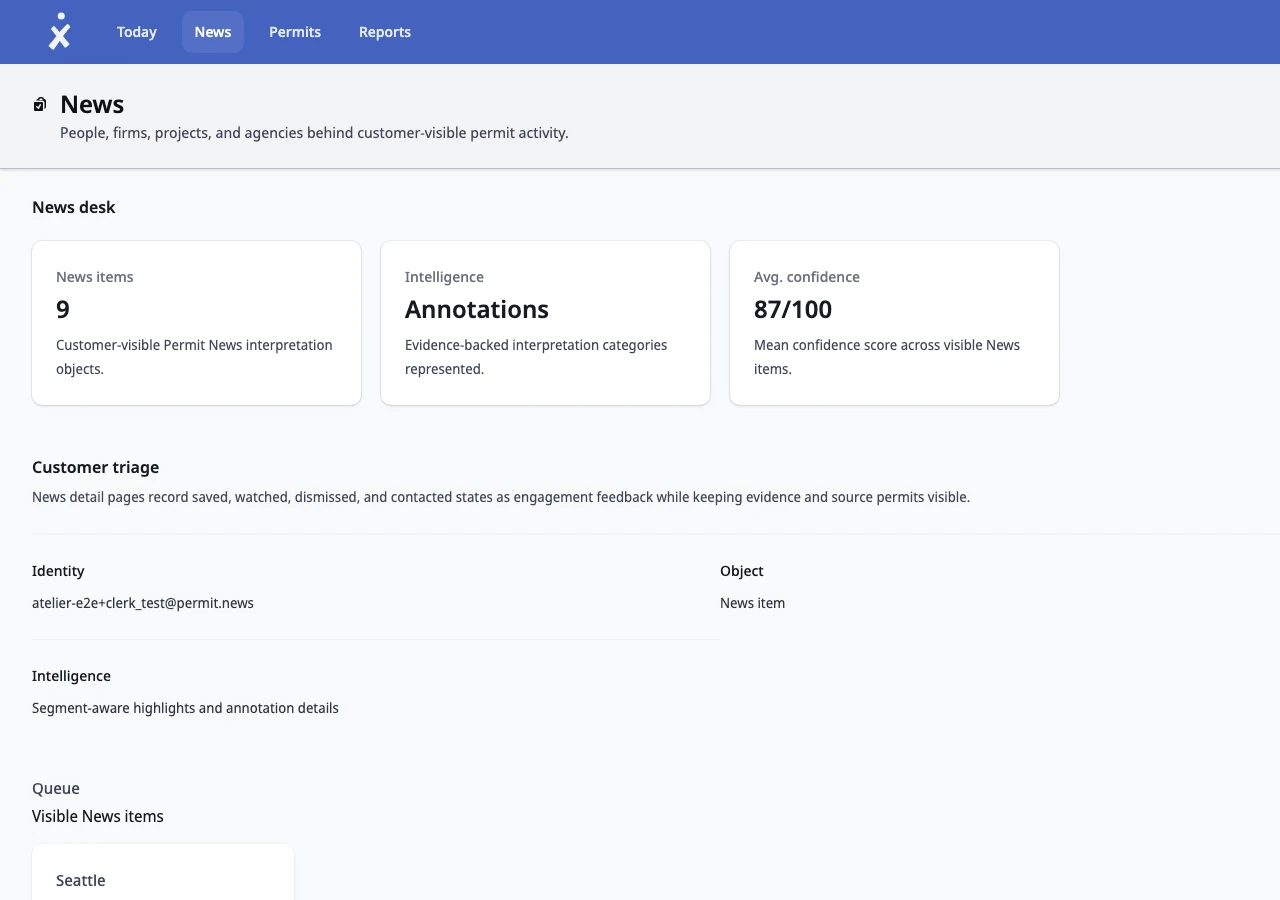
Task: Click the app logo in the header
Action: pos(60,31)
